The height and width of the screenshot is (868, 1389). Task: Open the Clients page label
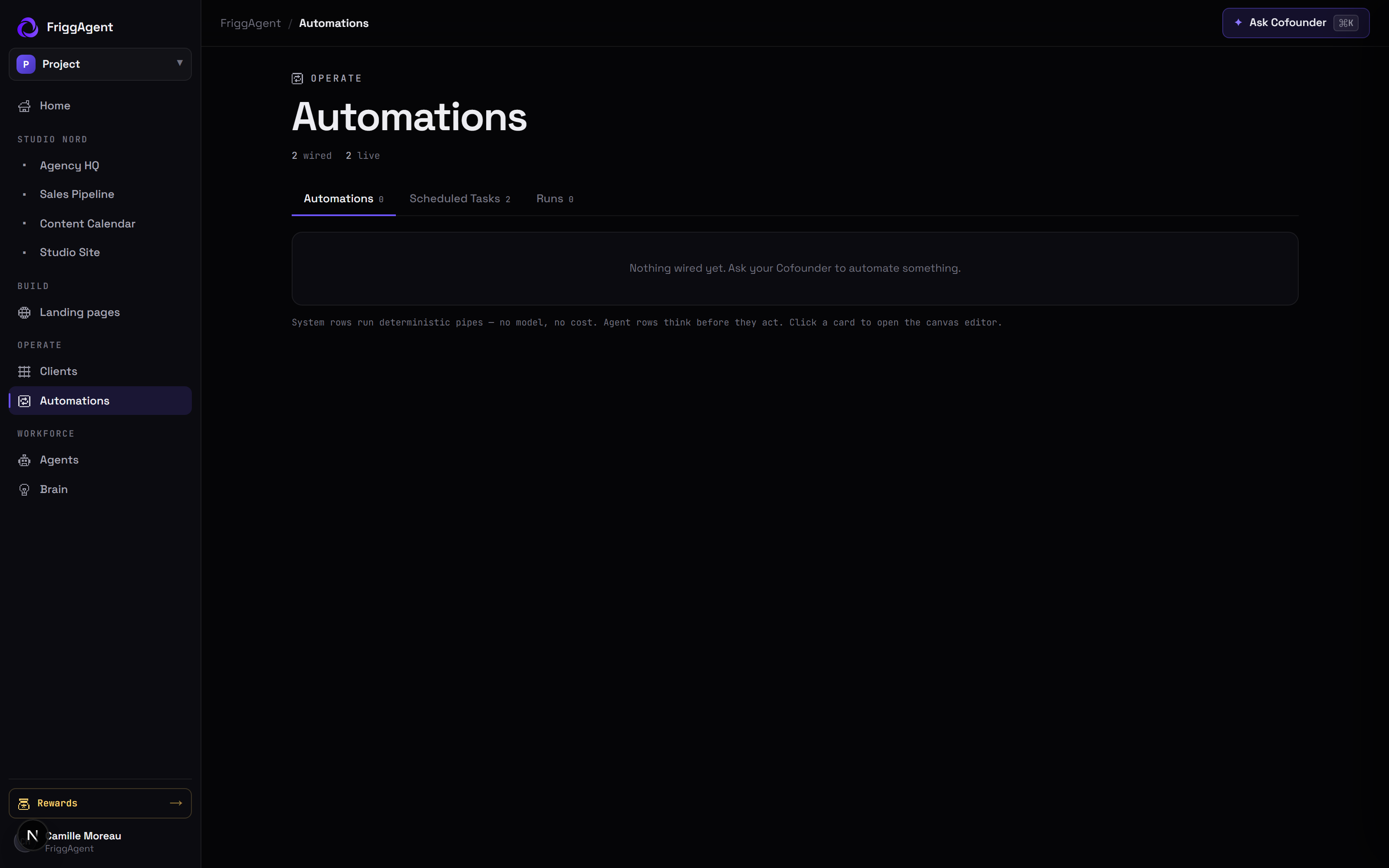pyautogui.click(x=59, y=372)
